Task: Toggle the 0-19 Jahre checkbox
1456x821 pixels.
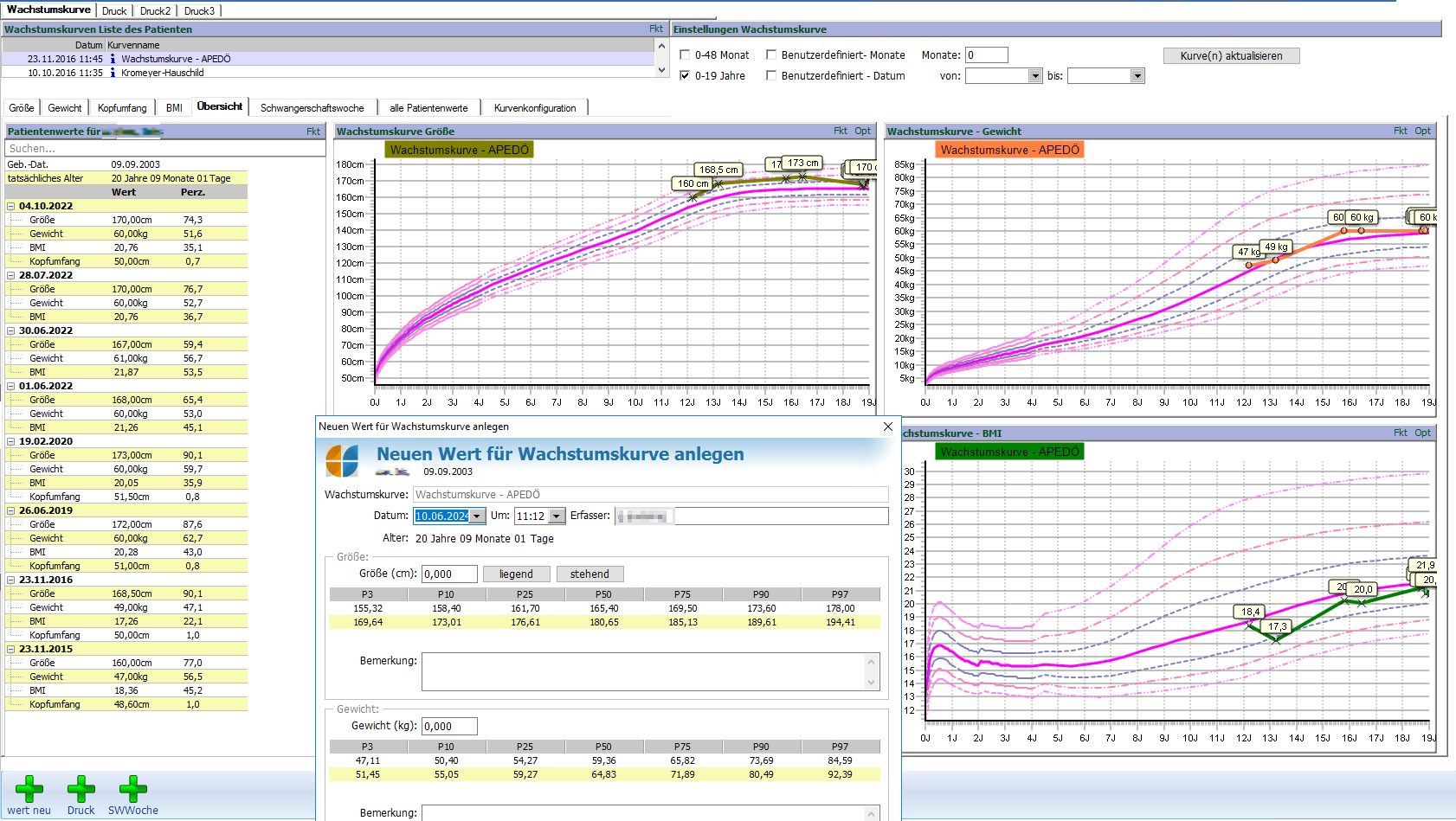Action: coord(685,75)
